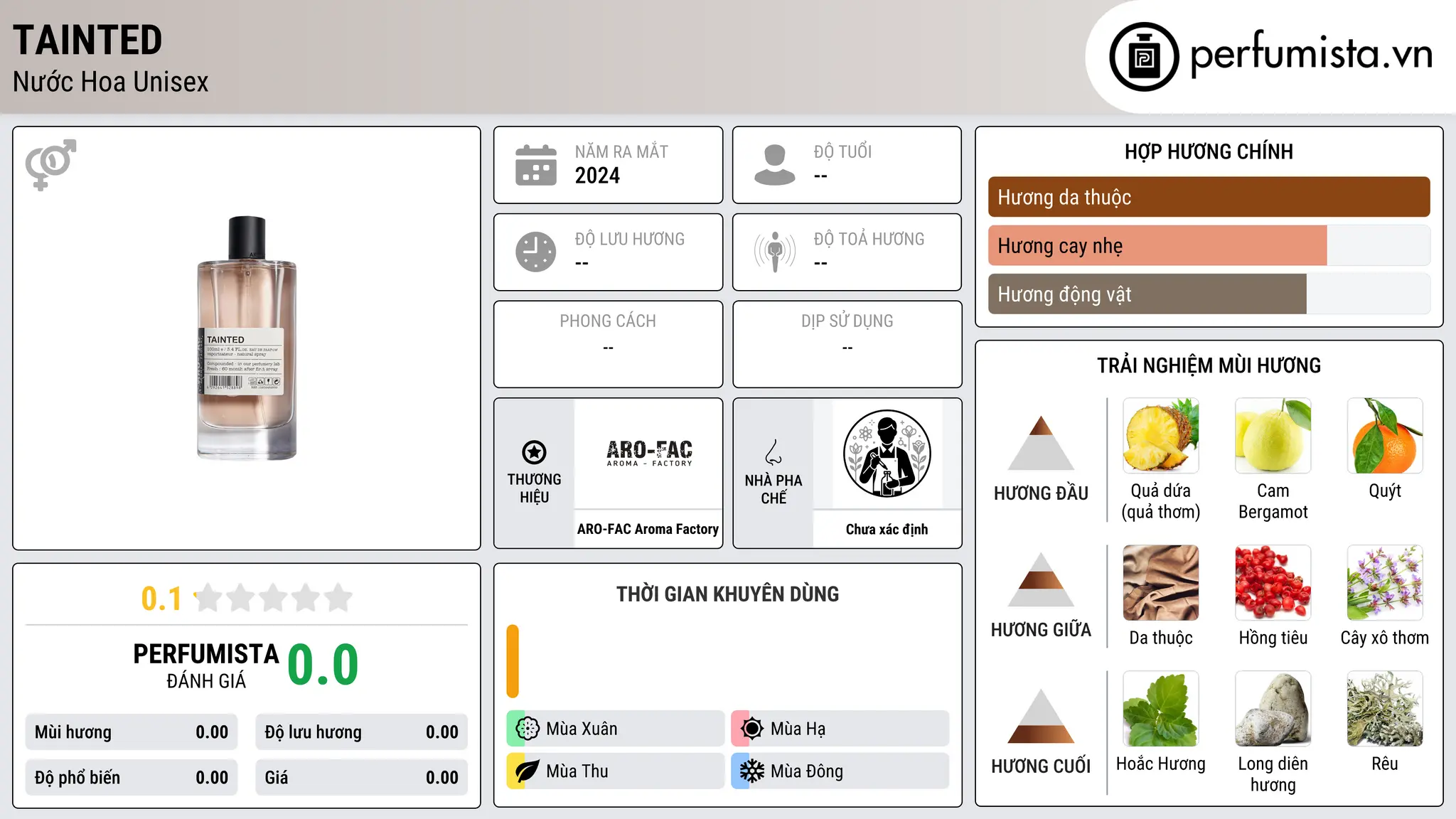
Task: Click the five-star rating icons
Action: click(274, 598)
